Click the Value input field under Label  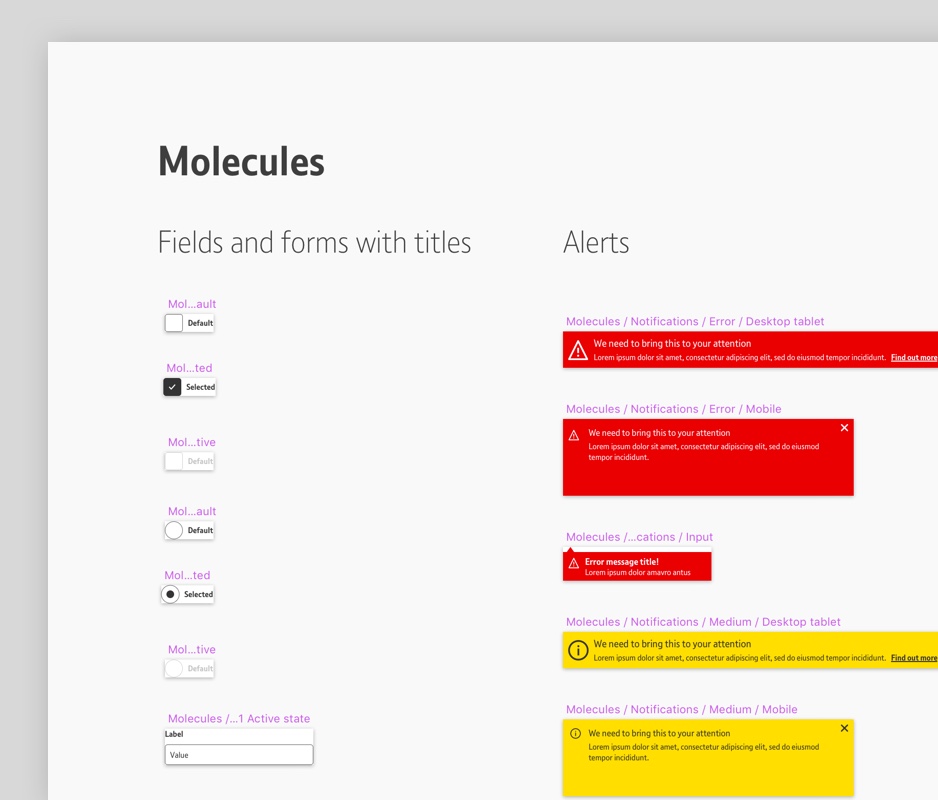(238, 754)
